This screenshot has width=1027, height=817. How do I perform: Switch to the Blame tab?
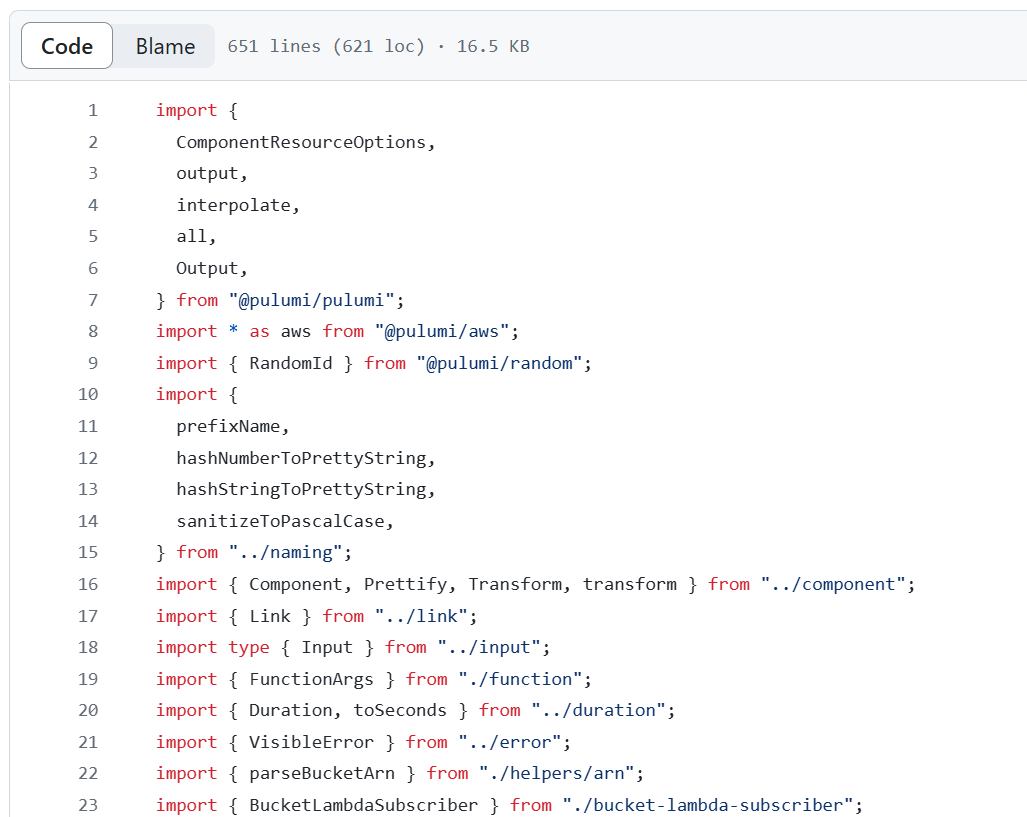tap(164, 45)
